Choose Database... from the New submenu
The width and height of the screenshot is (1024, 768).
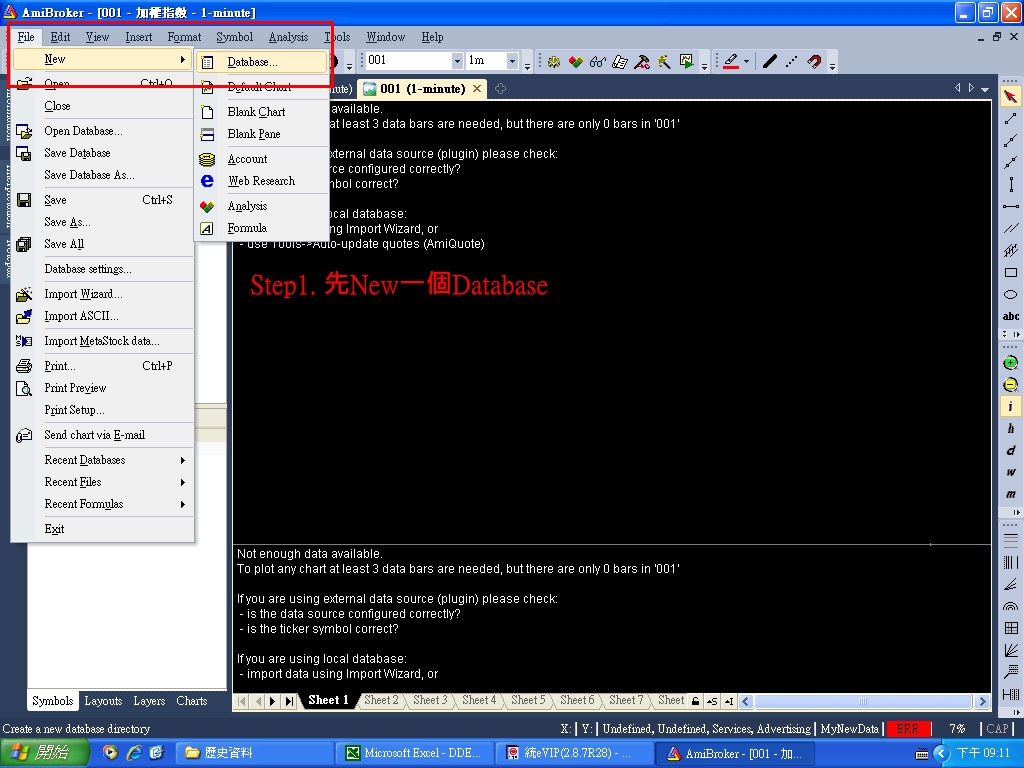point(262,62)
